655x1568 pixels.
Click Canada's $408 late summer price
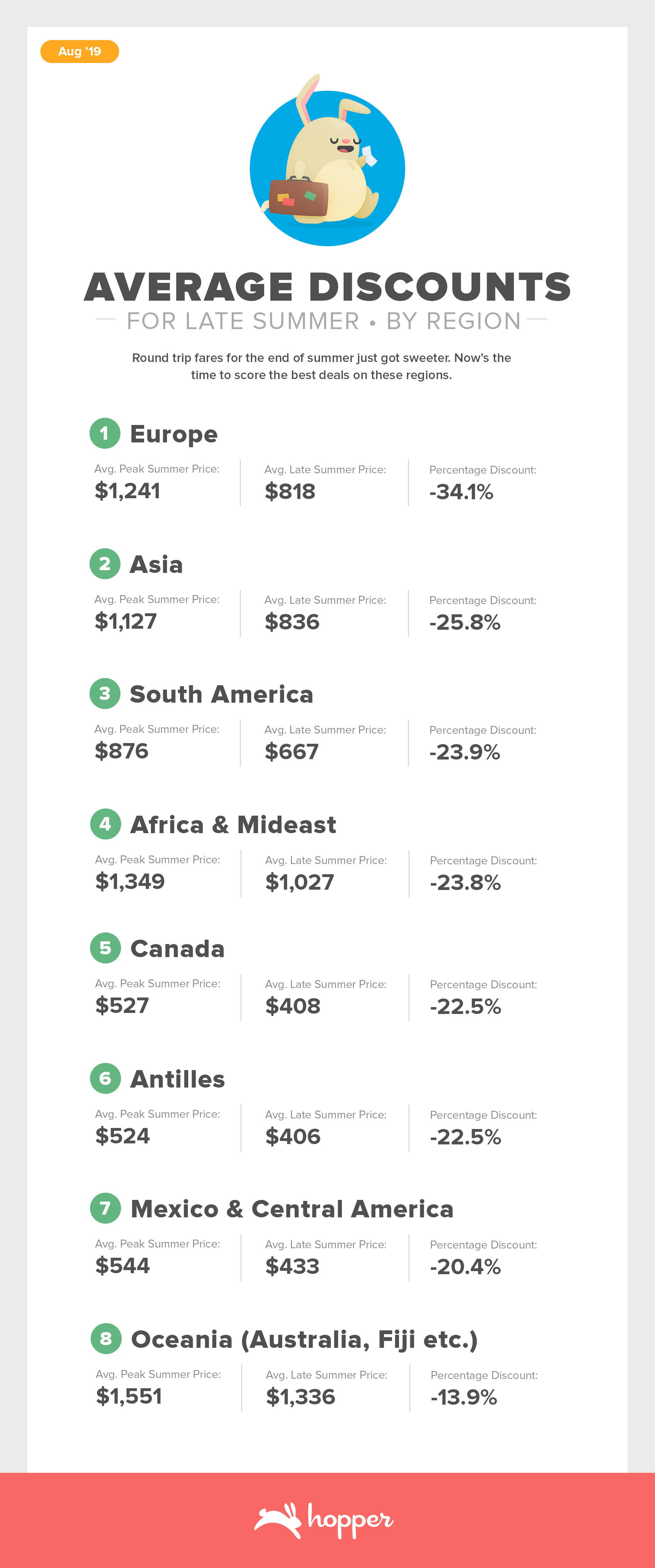(x=293, y=1006)
